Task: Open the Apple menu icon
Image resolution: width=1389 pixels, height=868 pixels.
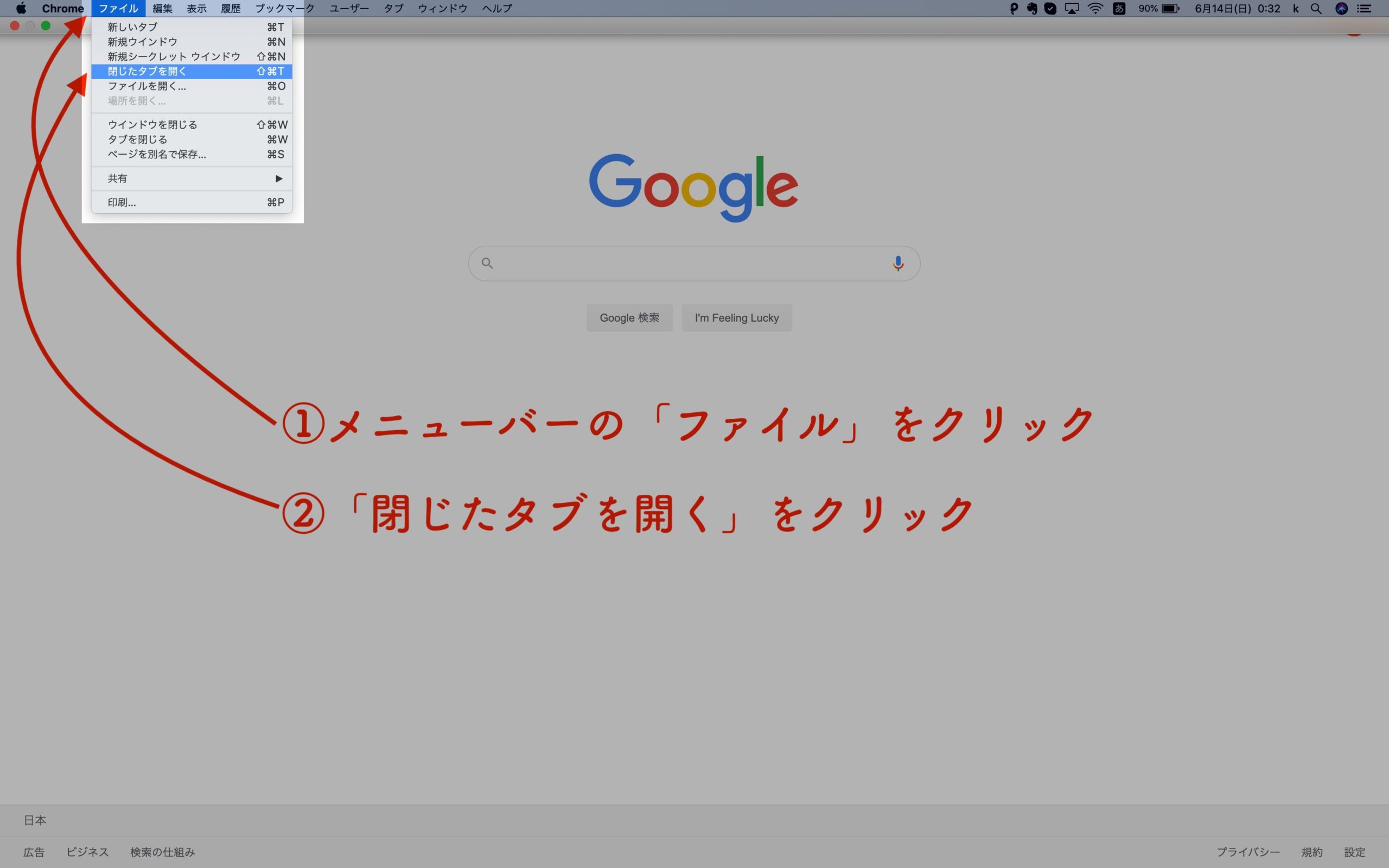Action: pos(21,8)
